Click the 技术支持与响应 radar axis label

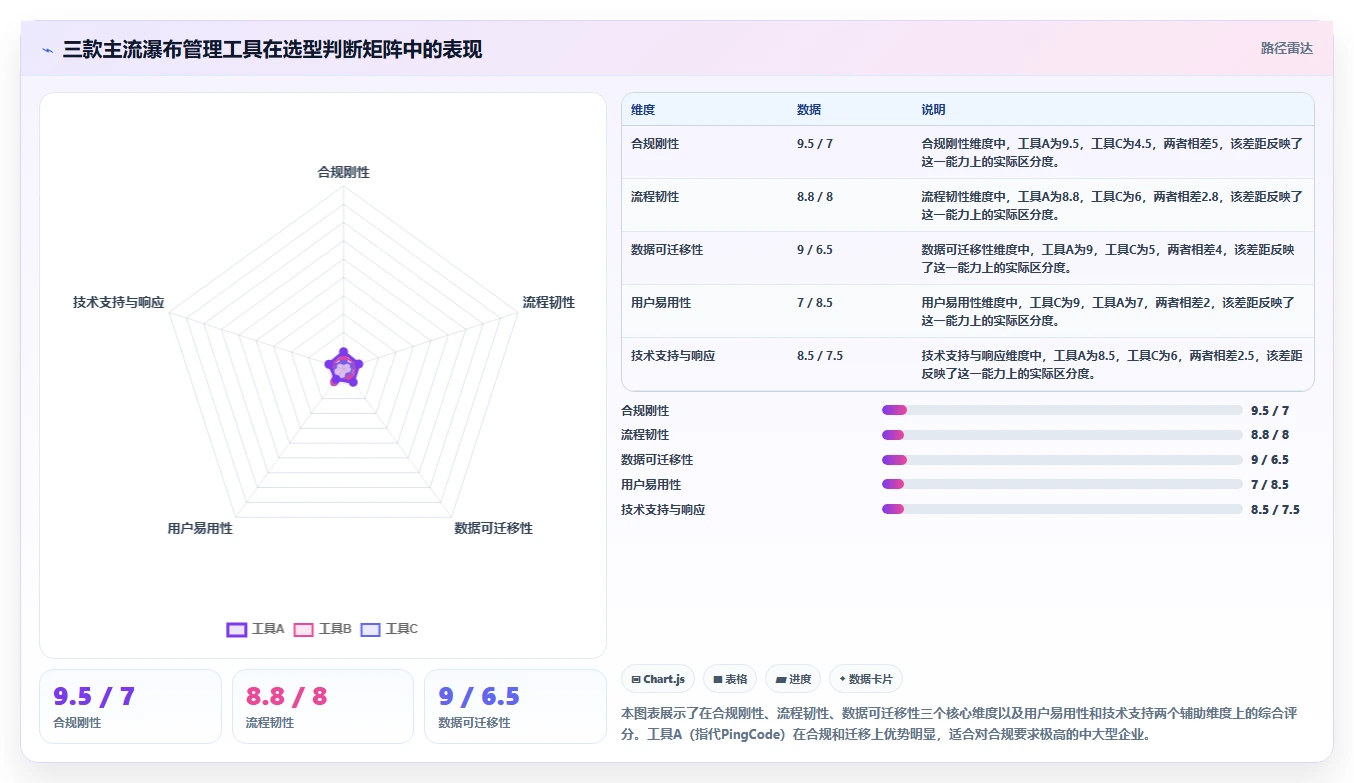click(118, 302)
